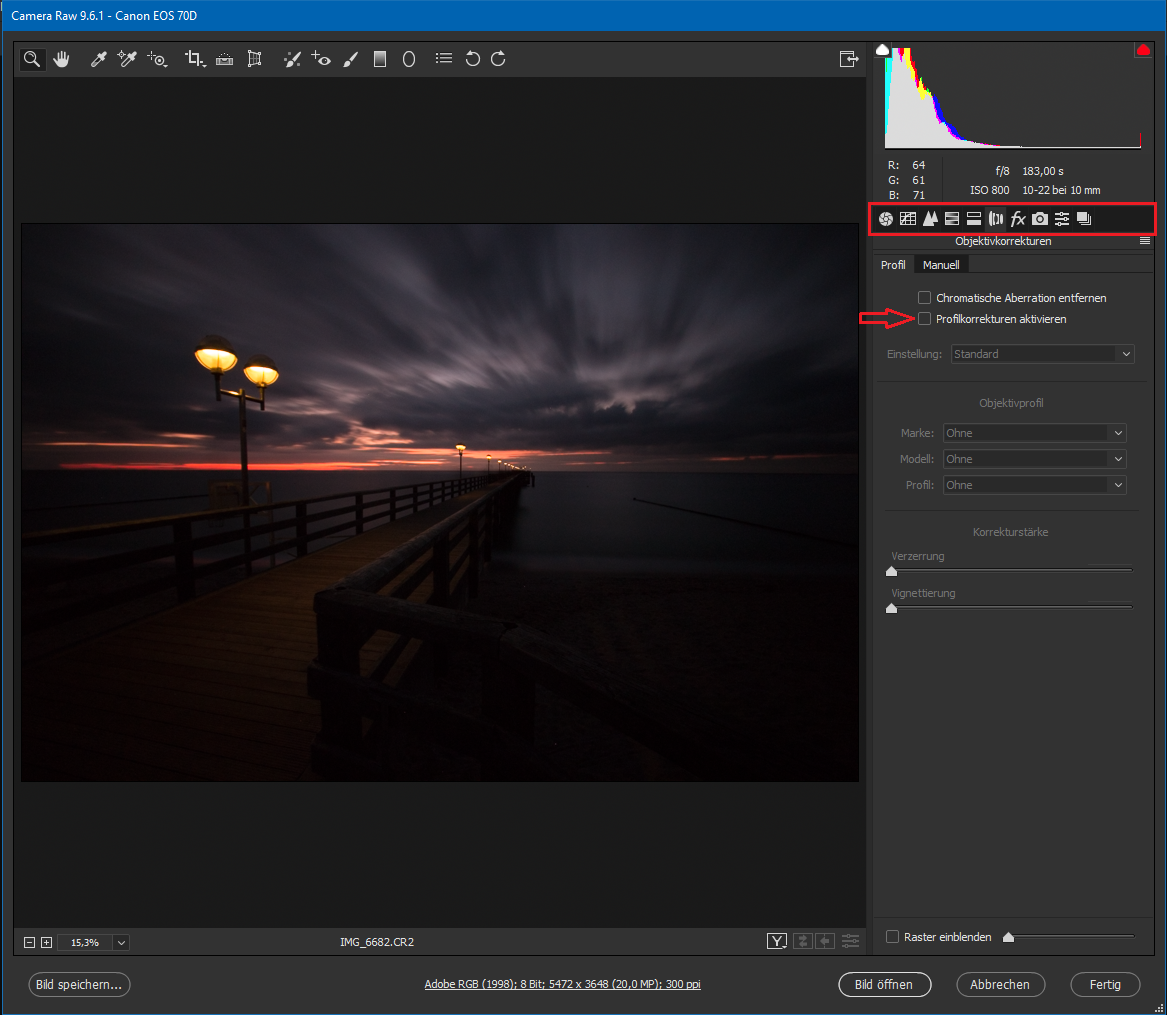The width and height of the screenshot is (1167, 1015).
Task: Pick the White Balance eyedropper tool
Action: coord(98,60)
